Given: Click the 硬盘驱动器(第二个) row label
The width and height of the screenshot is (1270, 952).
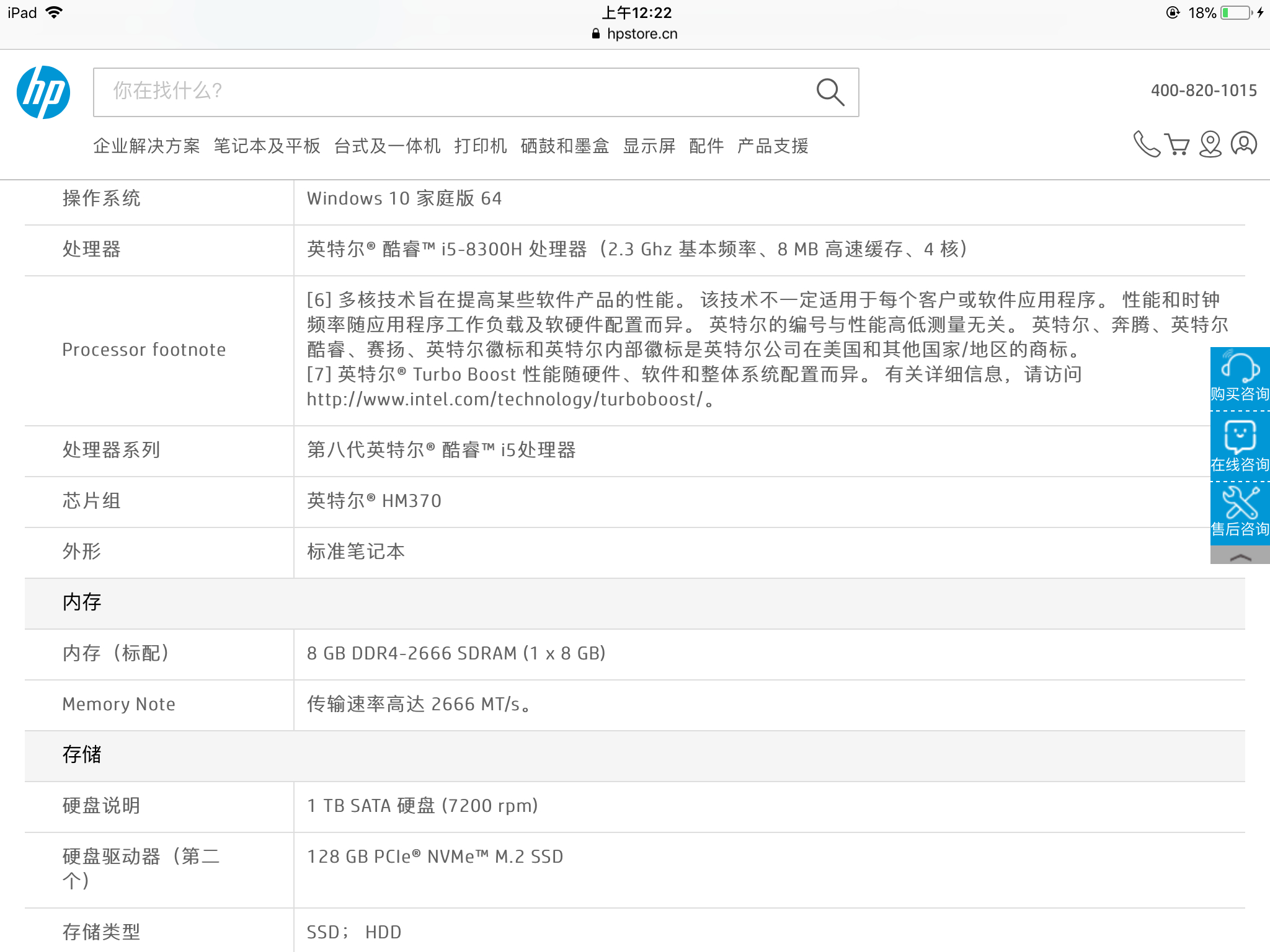Looking at the screenshot, I should [x=141, y=869].
